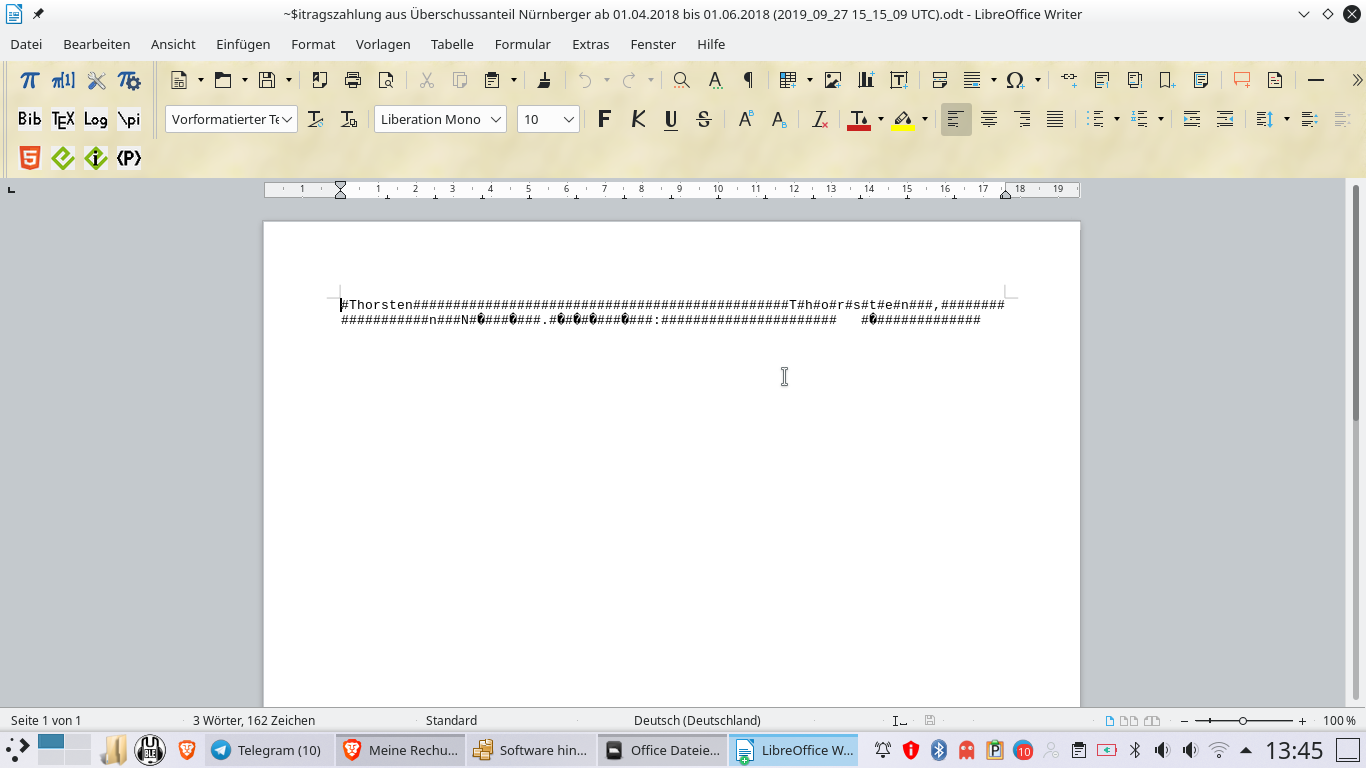Open the Extras menu

coord(591,44)
